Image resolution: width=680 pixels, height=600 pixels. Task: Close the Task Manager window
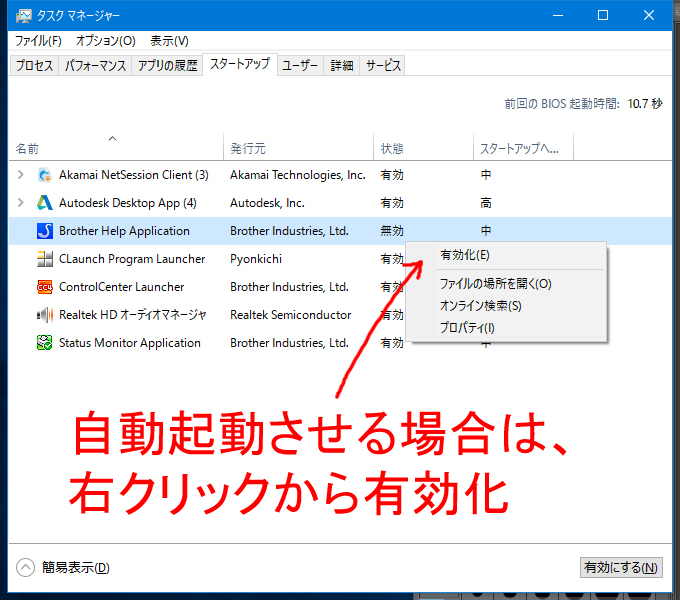[x=649, y=16]
